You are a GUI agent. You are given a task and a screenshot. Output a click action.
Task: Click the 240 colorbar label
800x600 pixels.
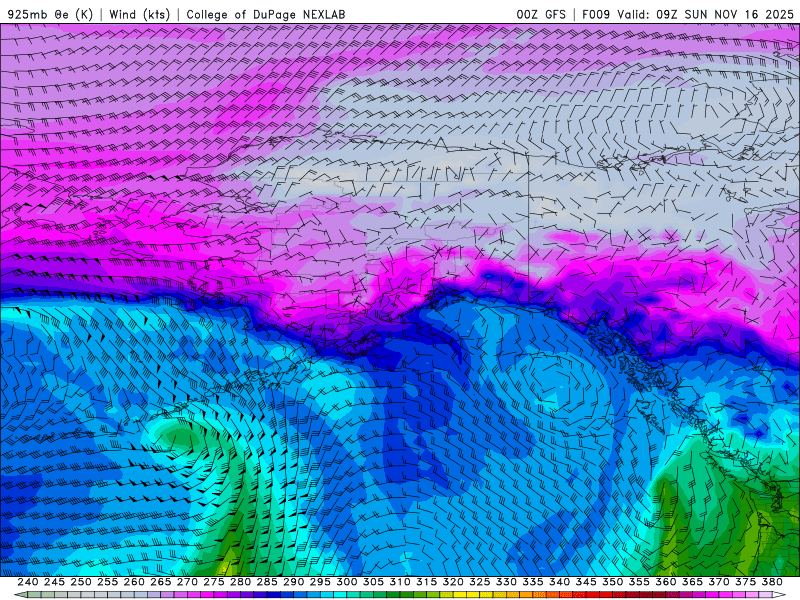click(x=28, y=582)
